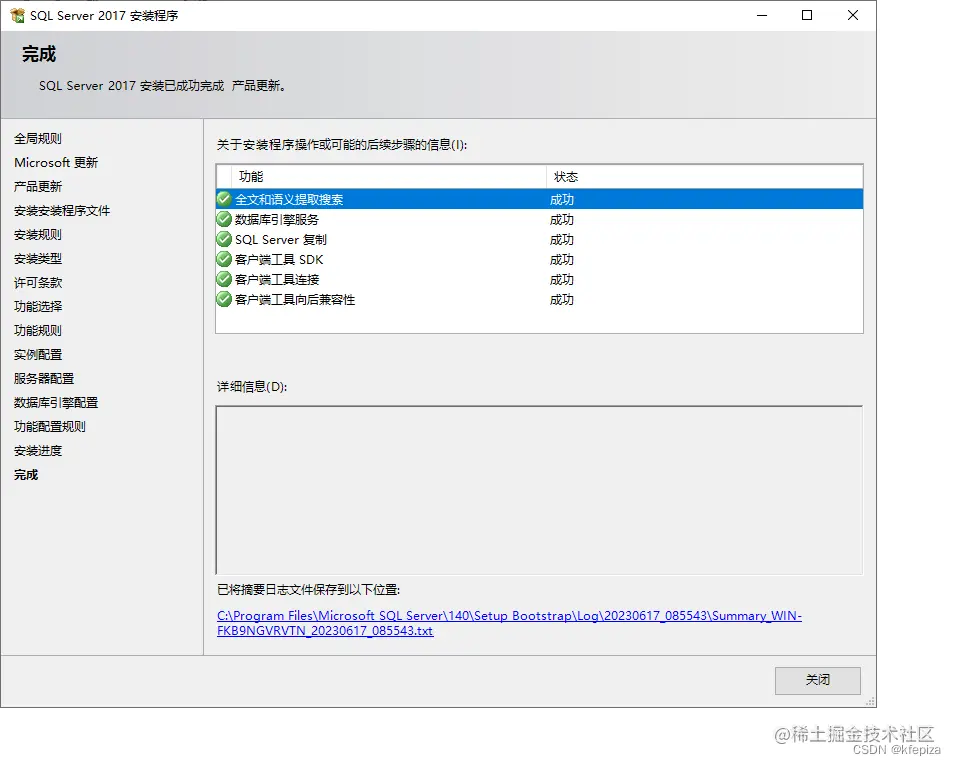Screen dimensions: 956x766
Task: Click green check icon for 数据库引擎服务
Action: point(224,219)
